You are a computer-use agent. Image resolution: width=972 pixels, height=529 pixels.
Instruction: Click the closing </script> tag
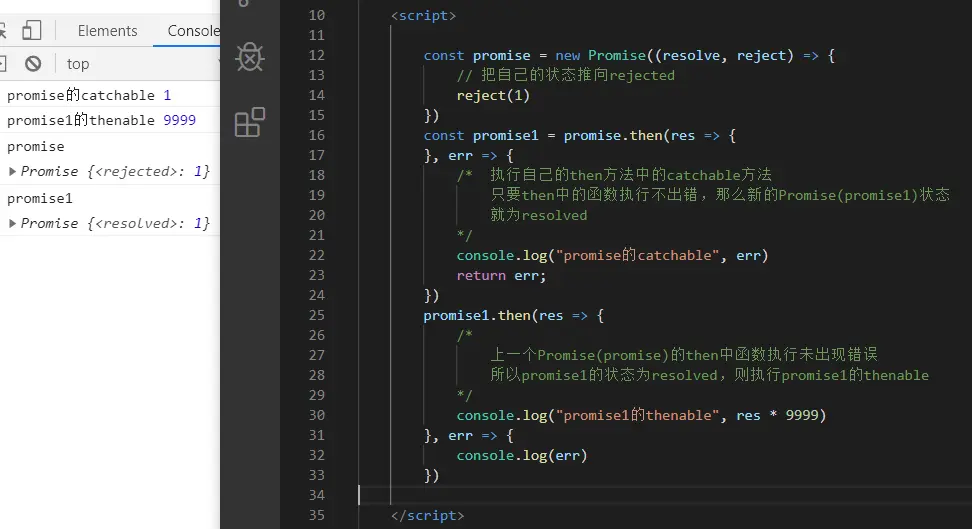click(427, 515)
